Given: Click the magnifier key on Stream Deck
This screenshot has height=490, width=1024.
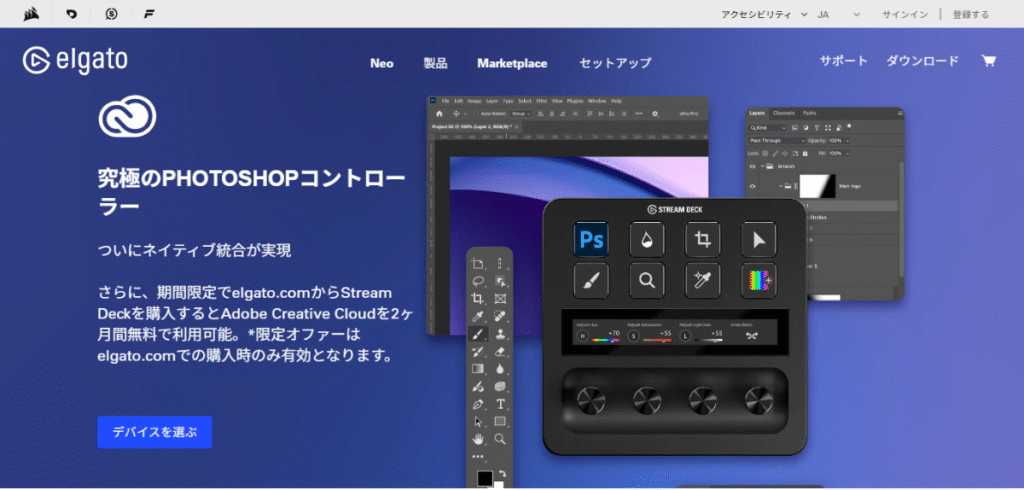Looking at the screenshot, I should [647, 281].
